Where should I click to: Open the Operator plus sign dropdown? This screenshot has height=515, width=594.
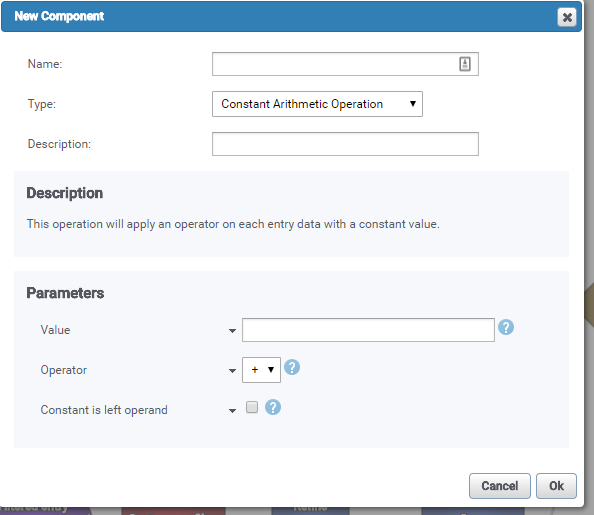[x=261, y=370]
